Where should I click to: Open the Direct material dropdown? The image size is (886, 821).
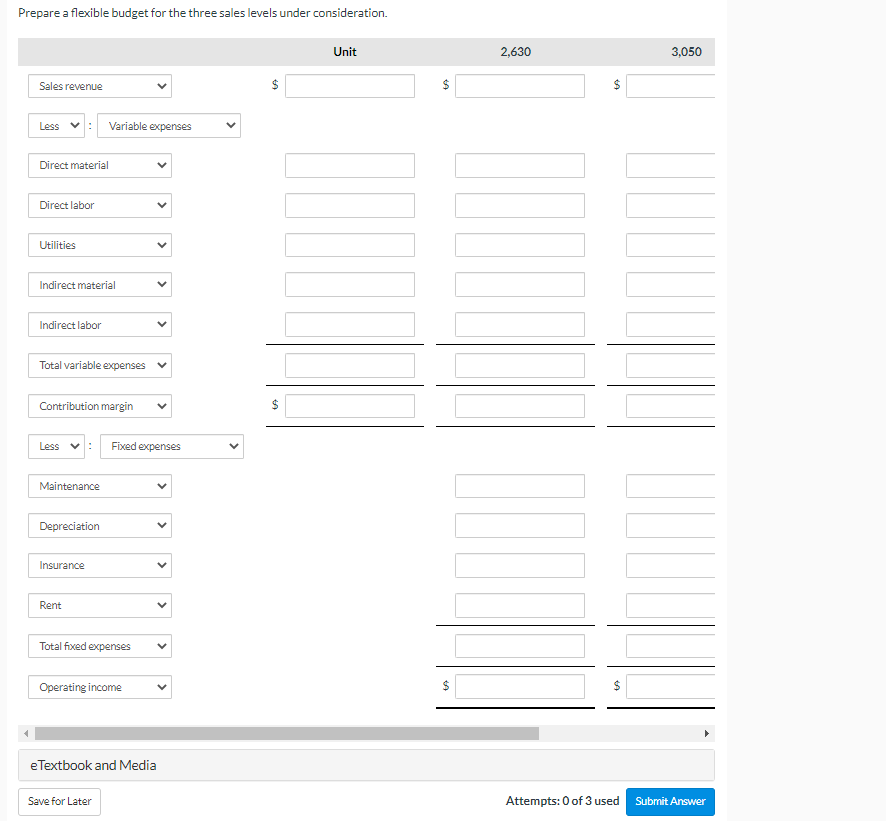pos(100,166)
